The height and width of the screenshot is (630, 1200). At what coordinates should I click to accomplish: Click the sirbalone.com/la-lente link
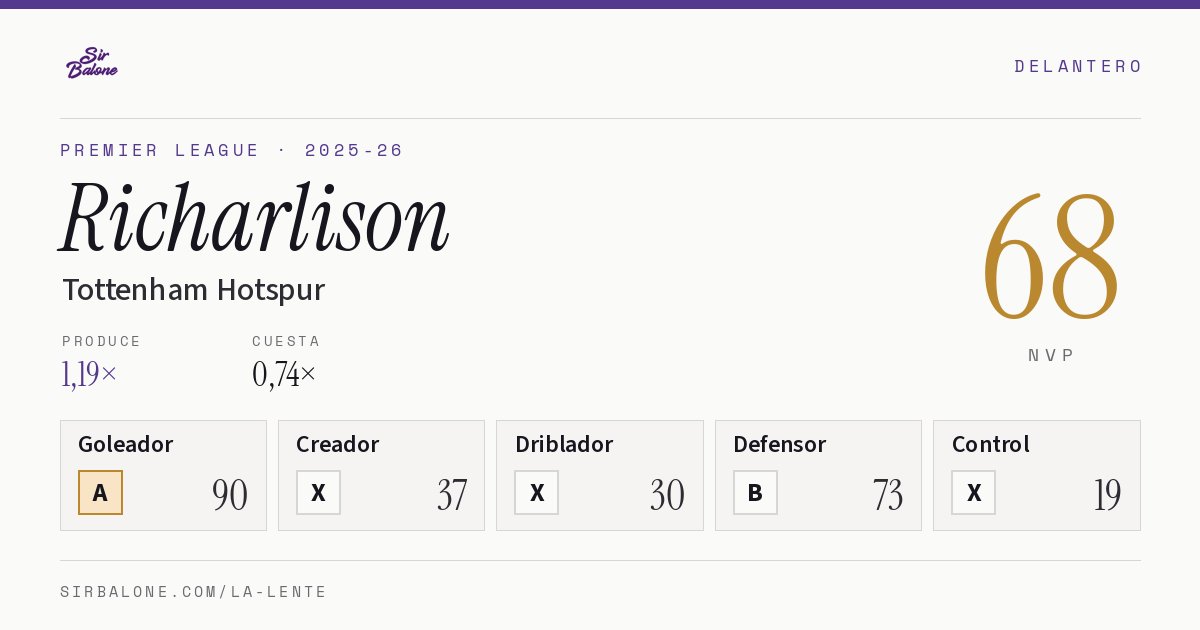[194, 592]
